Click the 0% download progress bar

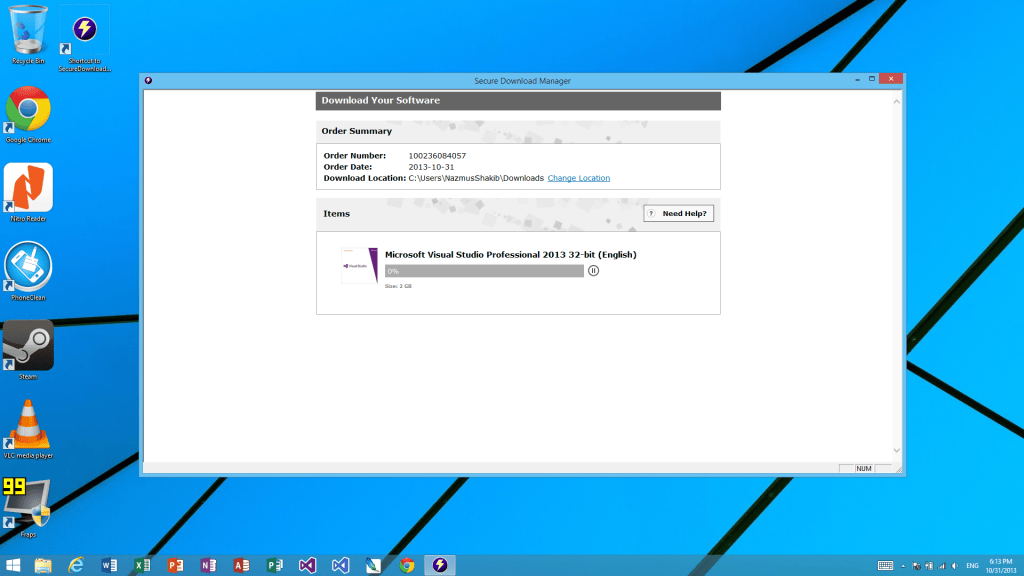[x=484, y=271]
